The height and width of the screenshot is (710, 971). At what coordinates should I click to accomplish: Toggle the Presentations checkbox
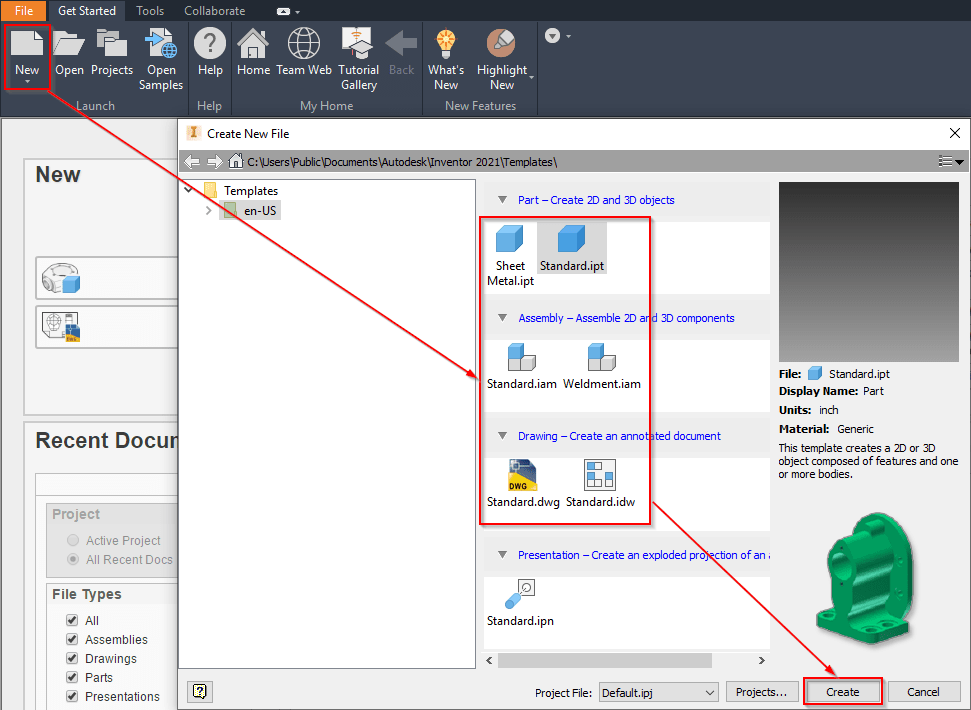(72, 696)
